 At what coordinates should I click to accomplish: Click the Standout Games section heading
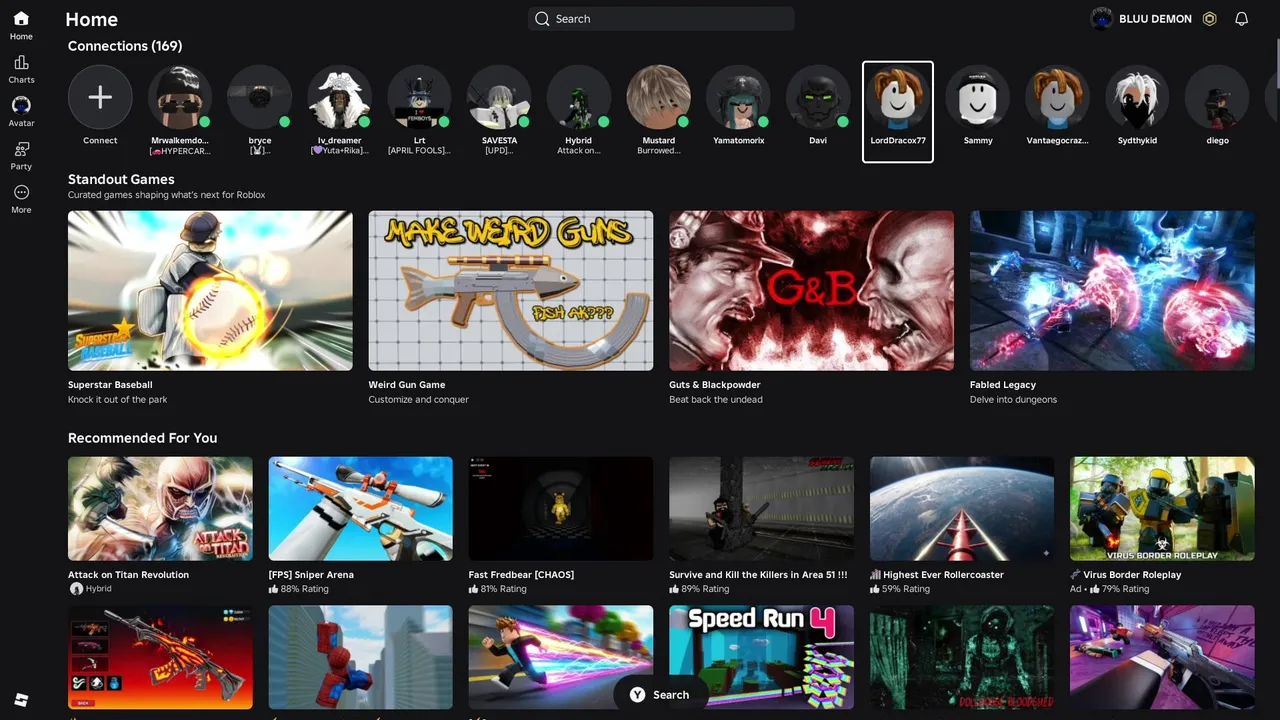pos(121,179)
